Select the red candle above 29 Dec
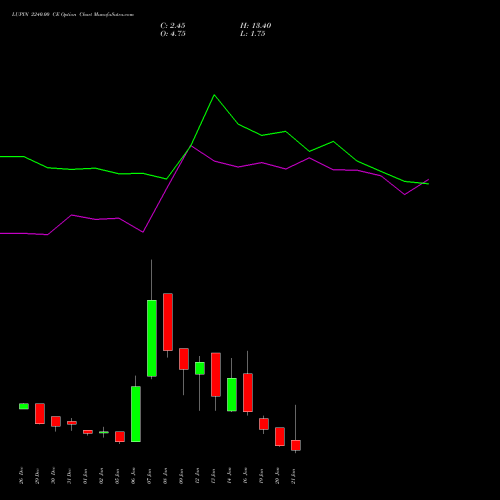This screenshot has width=500, height=500. pos(40,413)
